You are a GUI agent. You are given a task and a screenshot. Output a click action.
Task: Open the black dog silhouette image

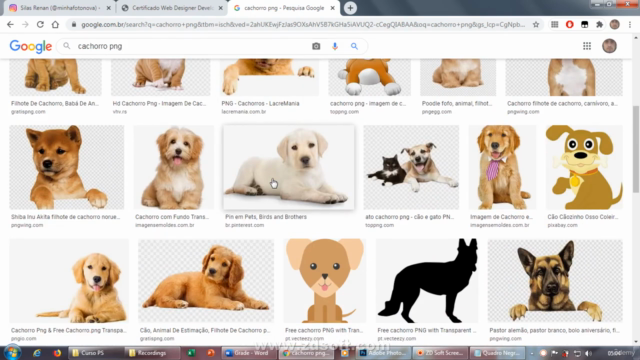[427, 281]
